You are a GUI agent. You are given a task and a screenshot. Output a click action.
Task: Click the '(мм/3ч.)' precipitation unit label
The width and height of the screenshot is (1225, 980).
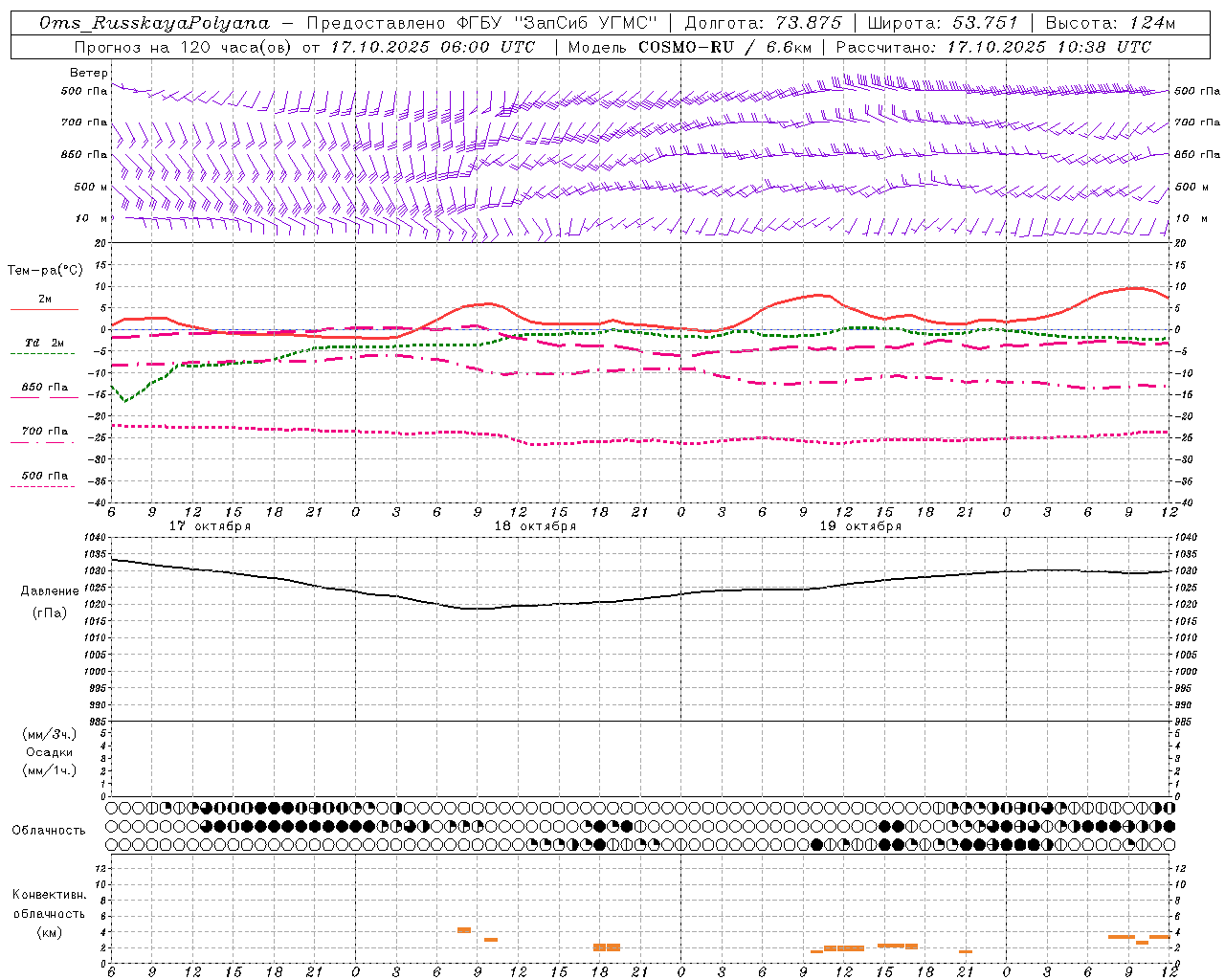(x=50, y=734)
